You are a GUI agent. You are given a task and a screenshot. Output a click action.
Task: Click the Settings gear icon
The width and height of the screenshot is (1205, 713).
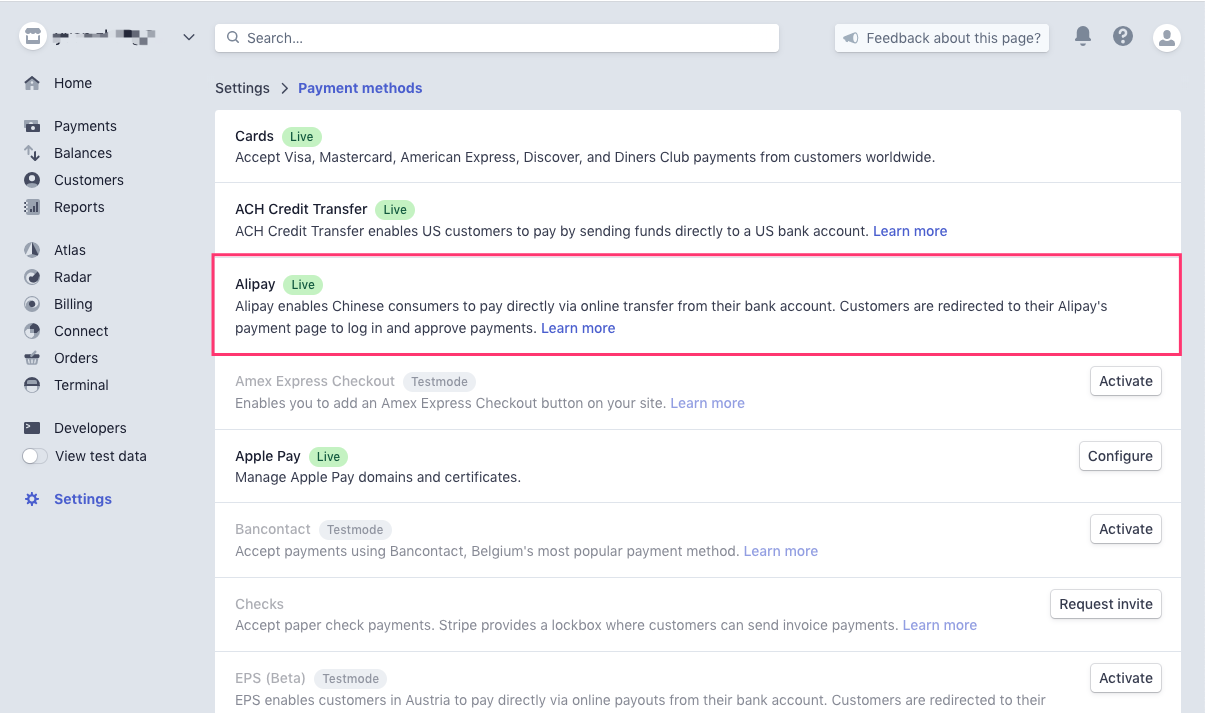pyautogui.click(x=33, y=499)
